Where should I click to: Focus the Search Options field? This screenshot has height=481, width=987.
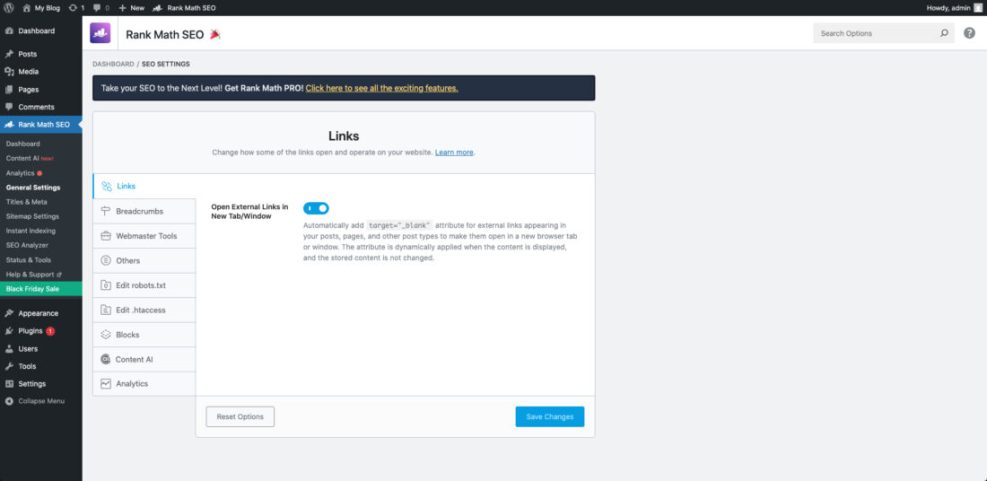click(883, 33)
